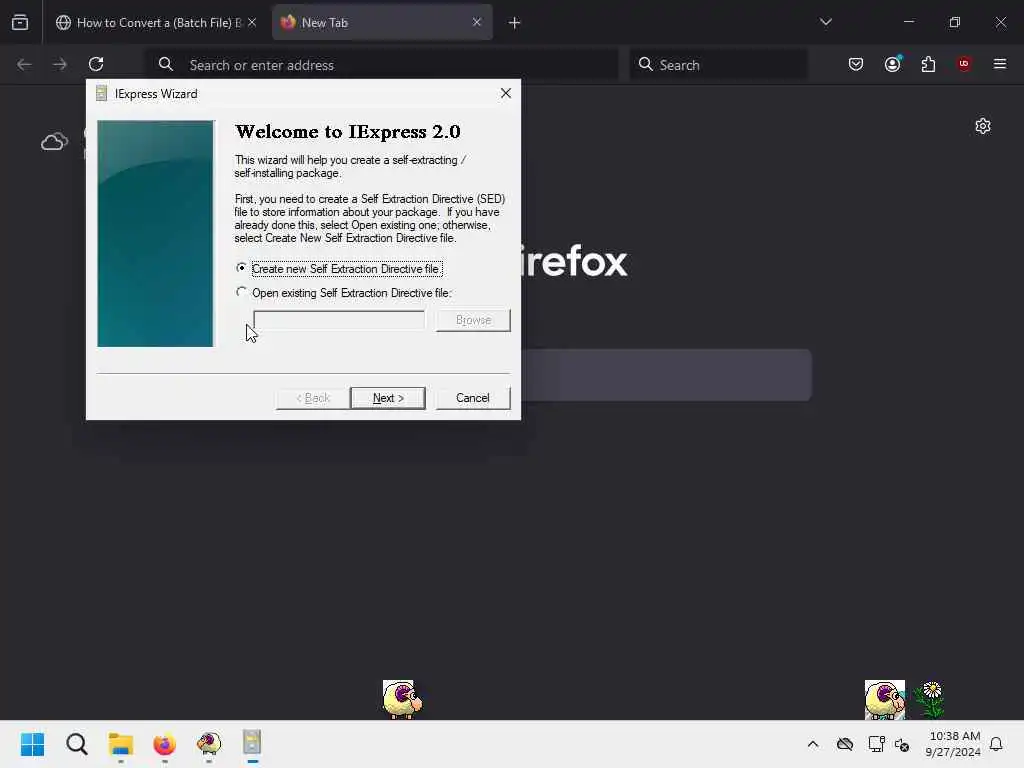The width and height of the screenshot is (1024, 768).
Task: Reload the current Firefox page
Action: coord(96,64)
